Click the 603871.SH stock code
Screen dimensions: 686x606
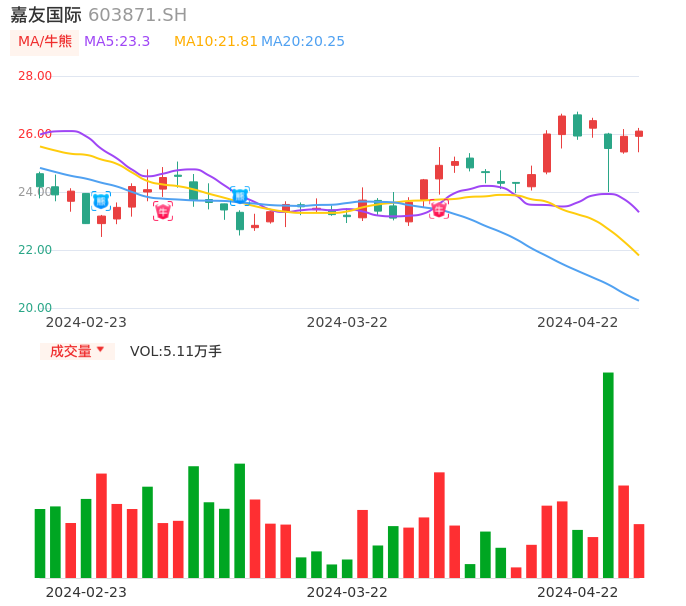click(x=137, y=15)
